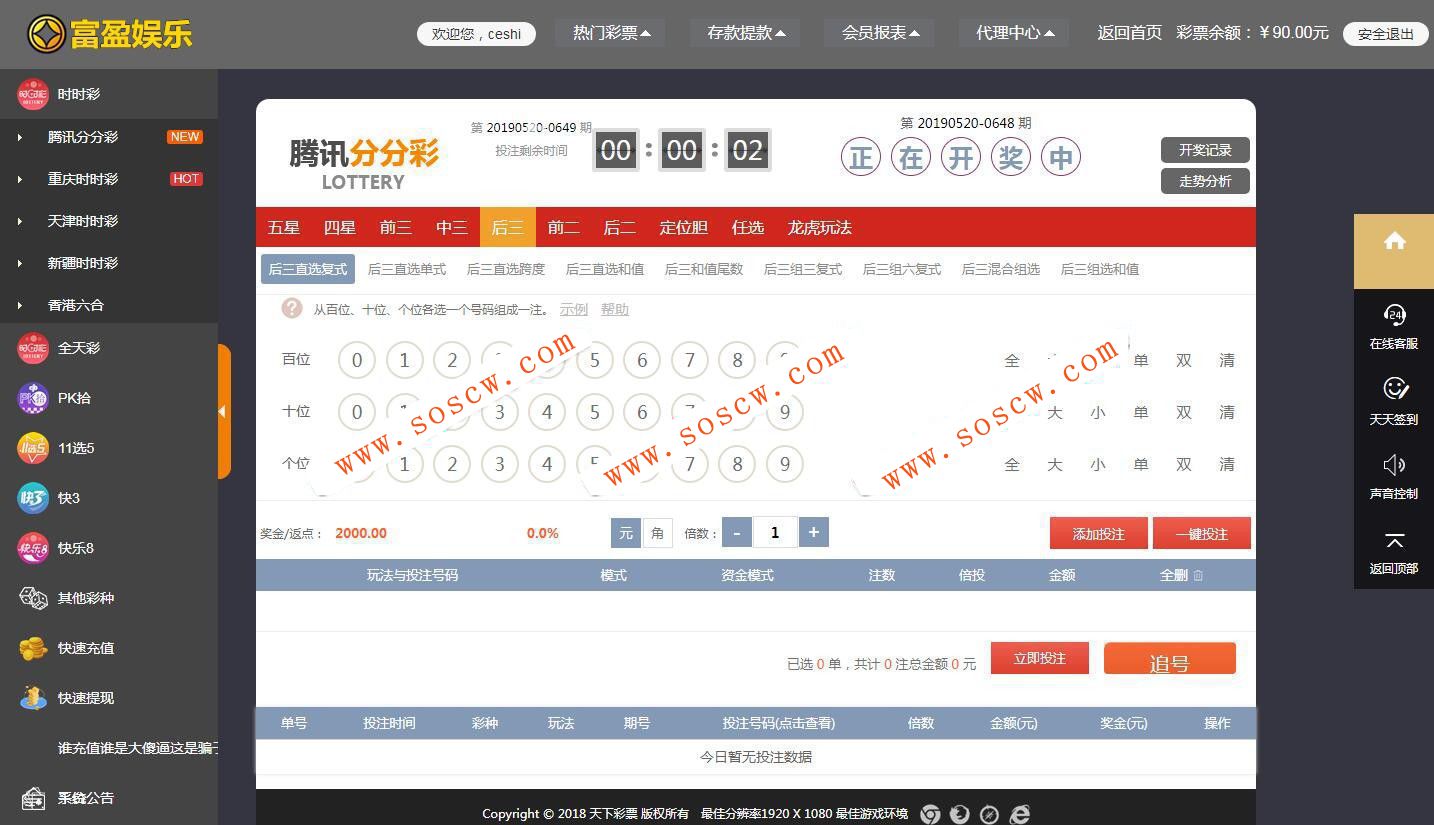Switch to 五星 play tab

[284, 227]
